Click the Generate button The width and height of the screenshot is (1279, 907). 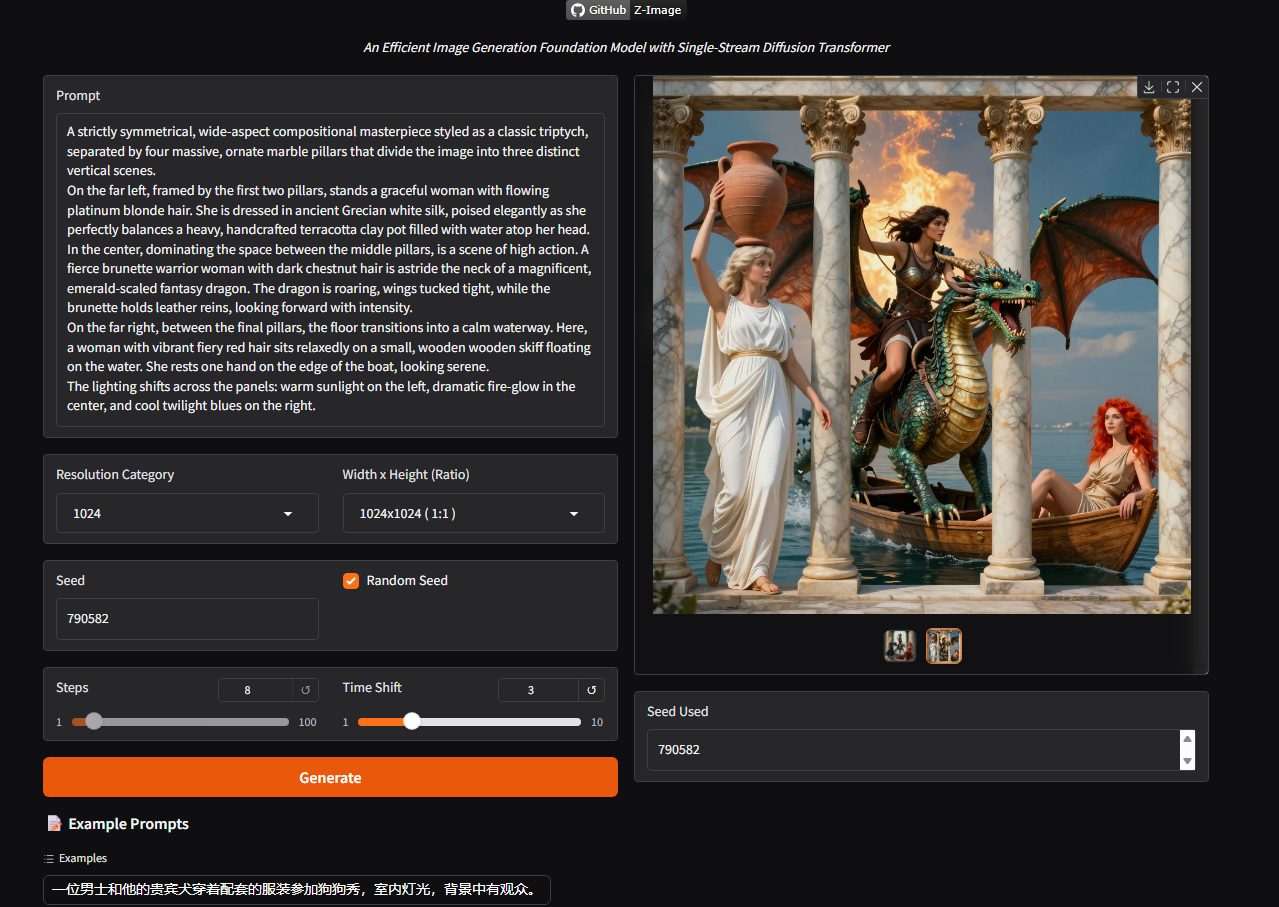tap(330, 777)
